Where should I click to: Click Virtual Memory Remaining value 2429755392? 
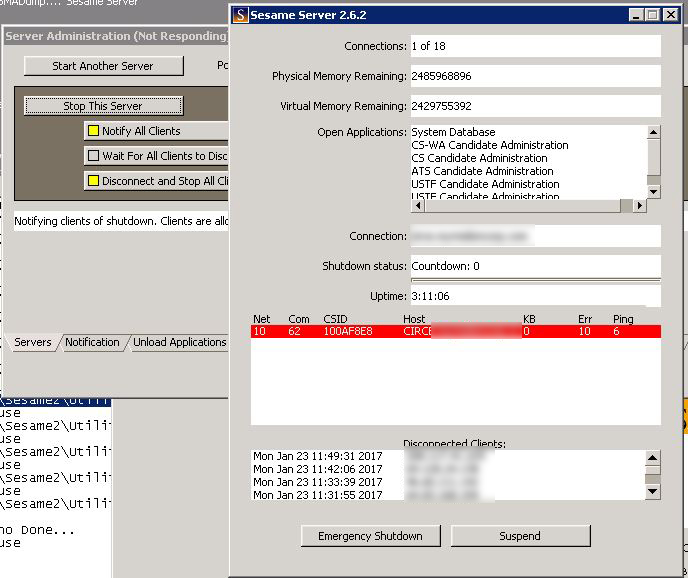[x=536, y=106]
